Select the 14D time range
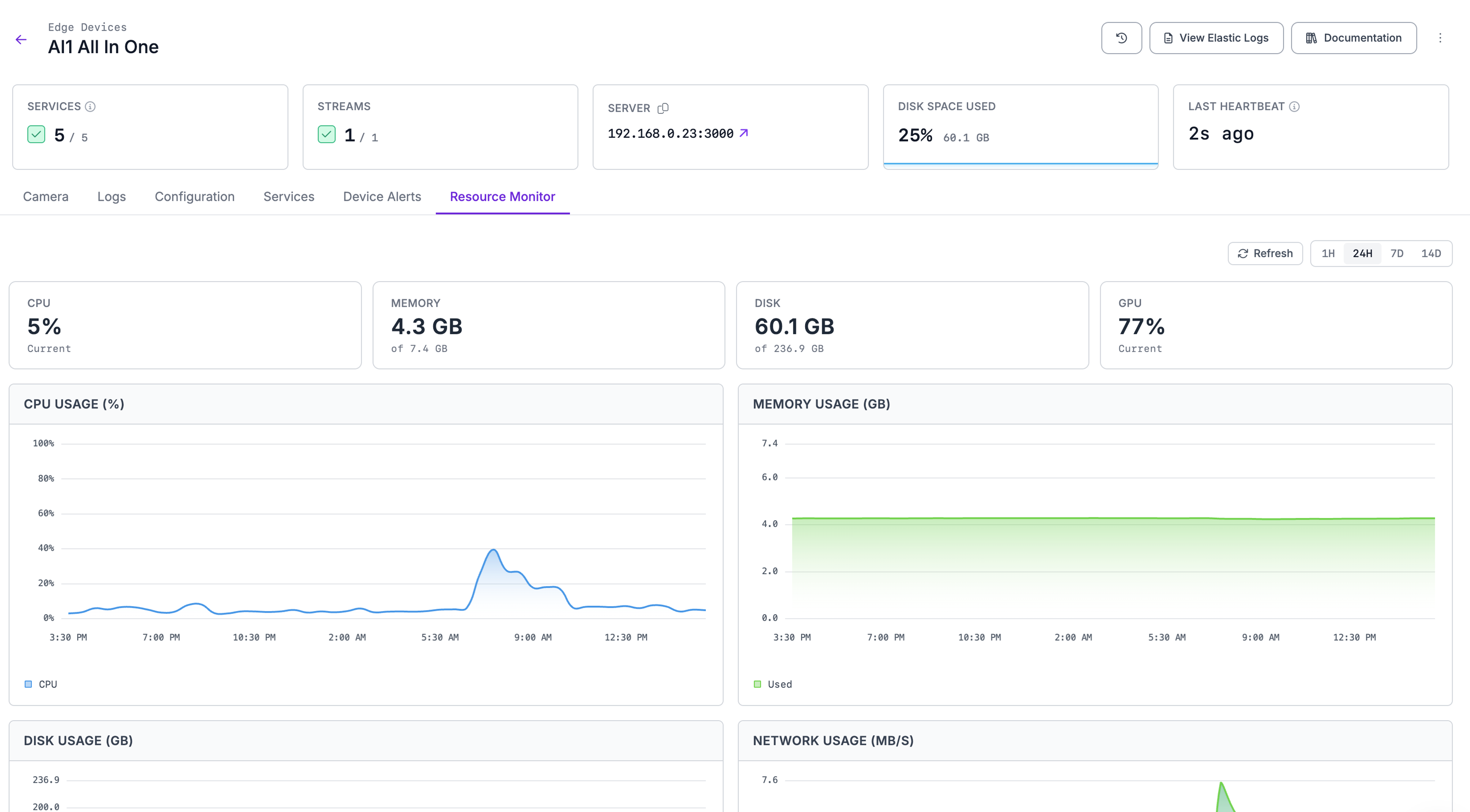This screenshot has width=1470, height=812. 1431,253
